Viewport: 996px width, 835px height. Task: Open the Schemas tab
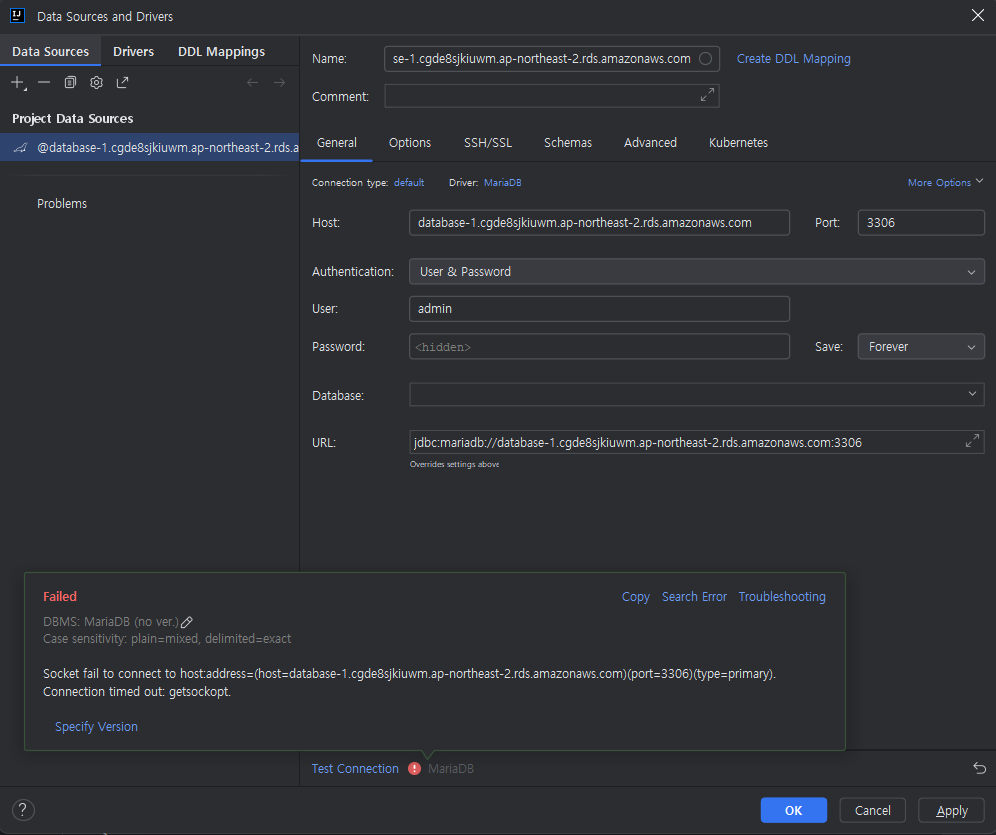(x=568, y=143)
